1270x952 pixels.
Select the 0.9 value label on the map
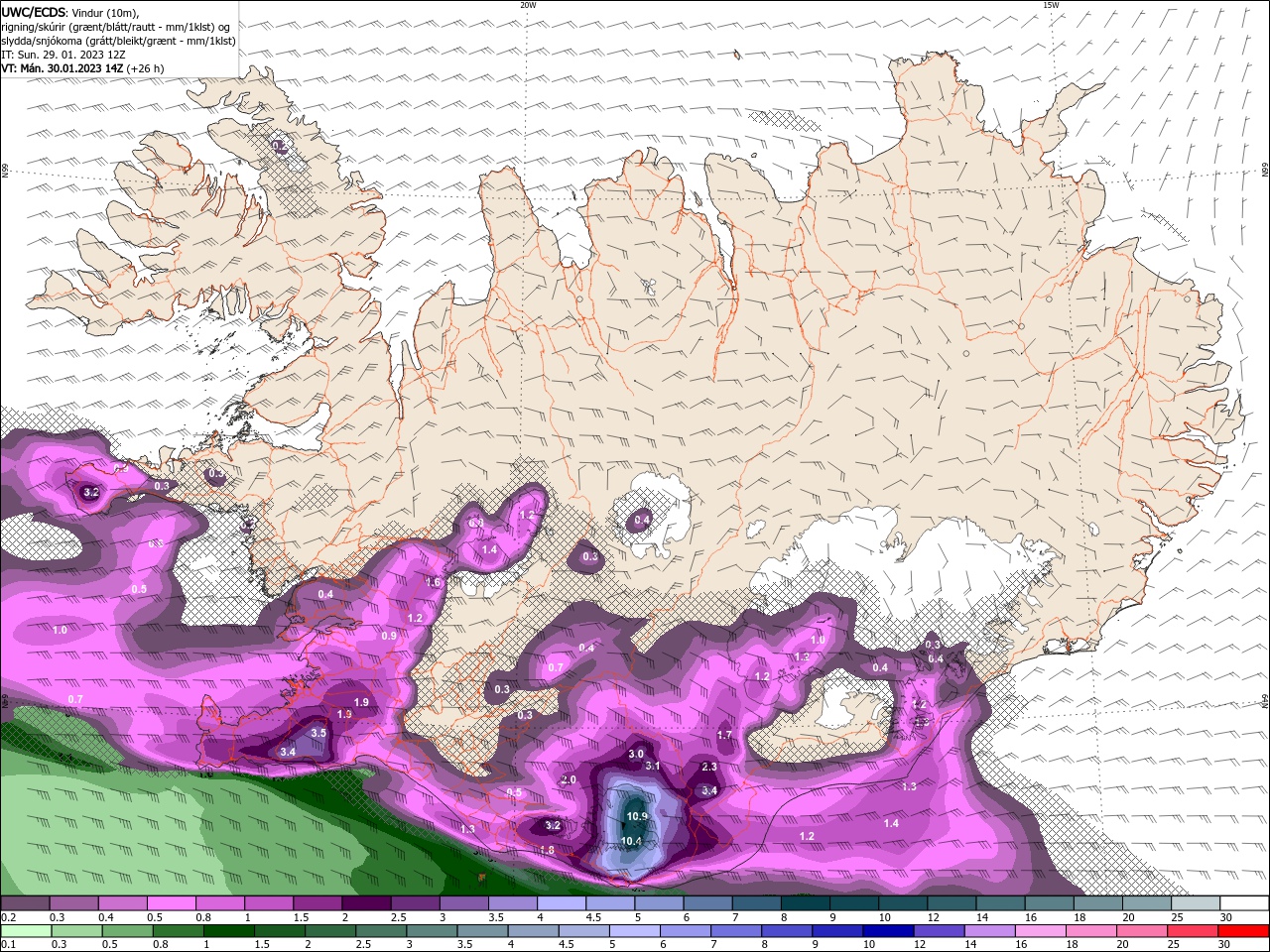[x=389, y=637]
